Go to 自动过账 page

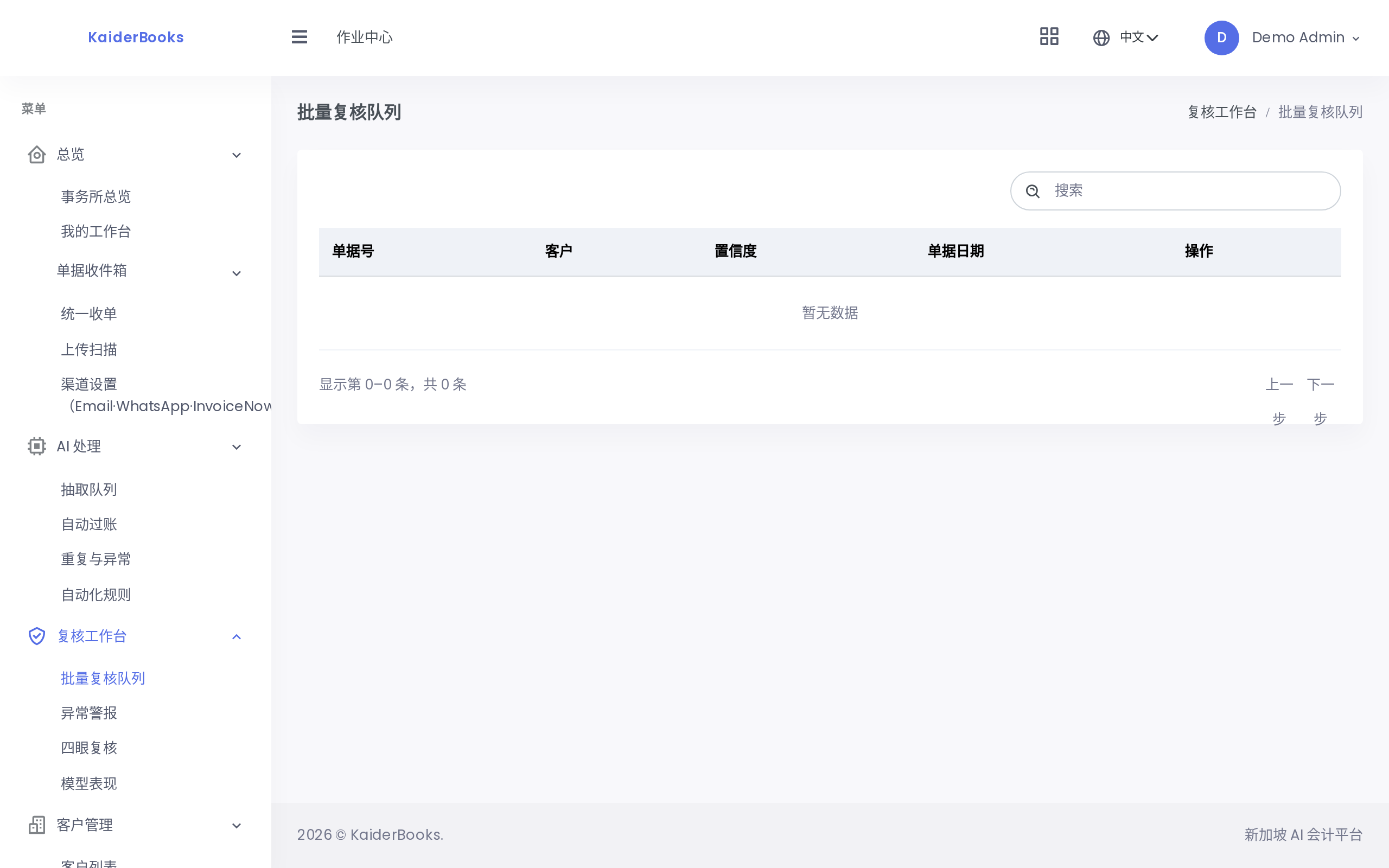(89, 524)
